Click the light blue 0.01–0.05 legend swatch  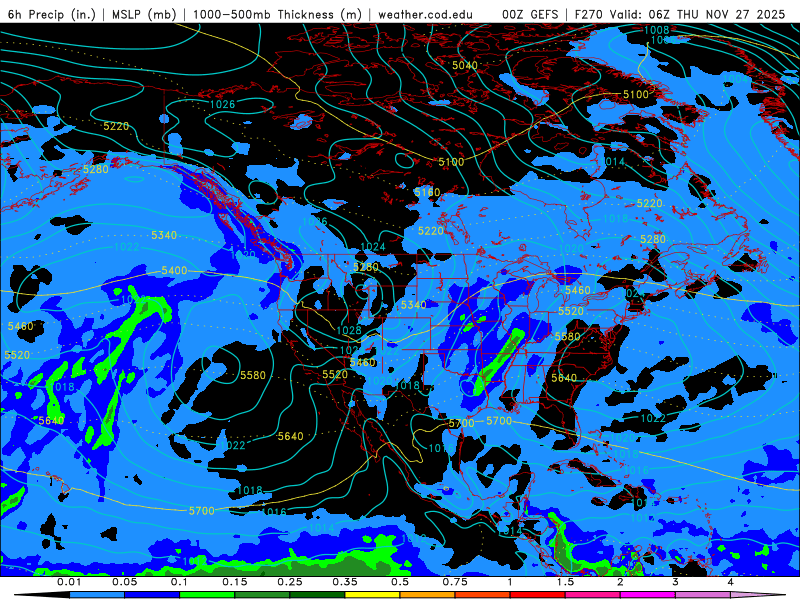(97, 595)
